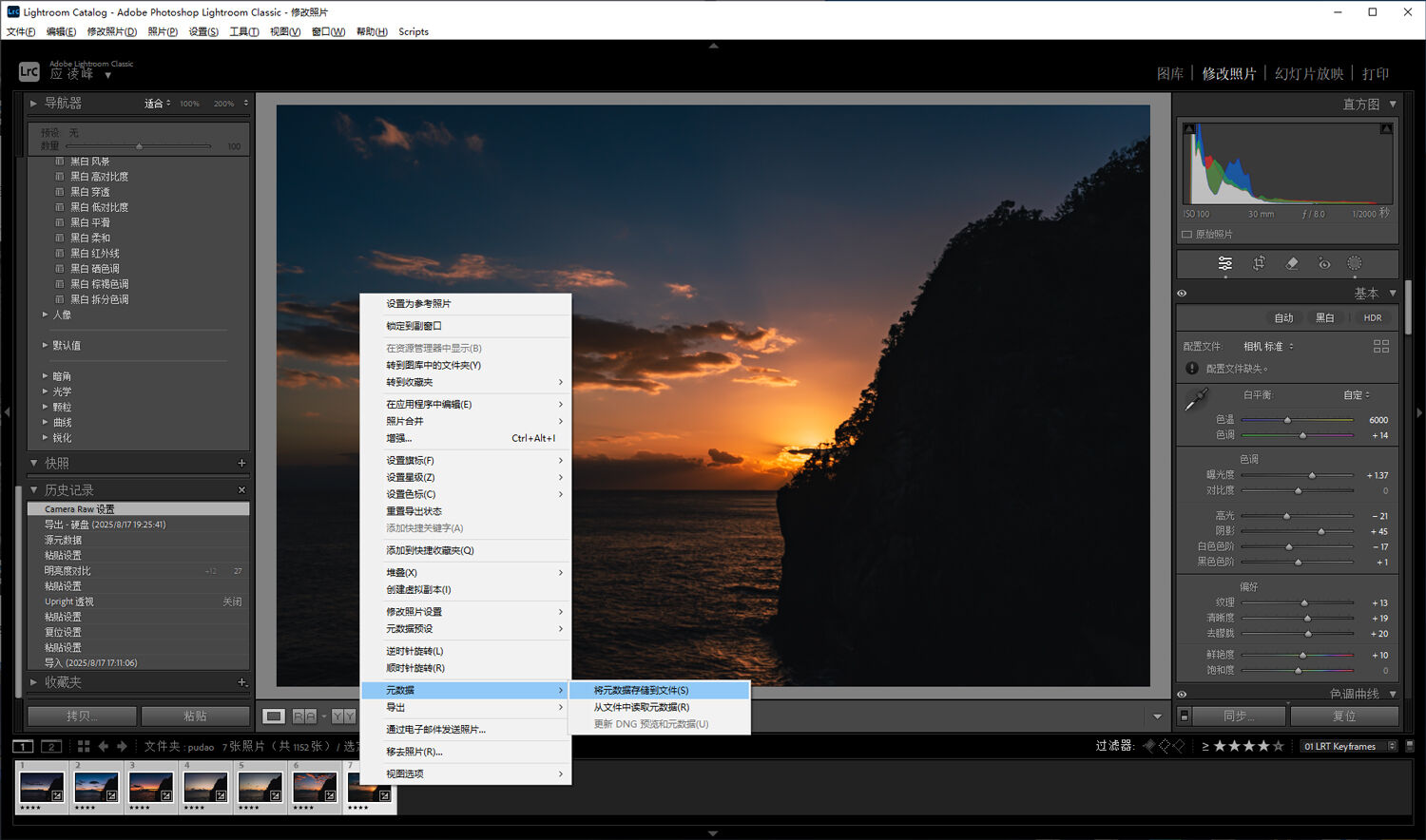Image resolution: width=1426 pixels, height=840 pixels.
Task: Collapse the Histogram panel triangle
Action: point(1393,104)
